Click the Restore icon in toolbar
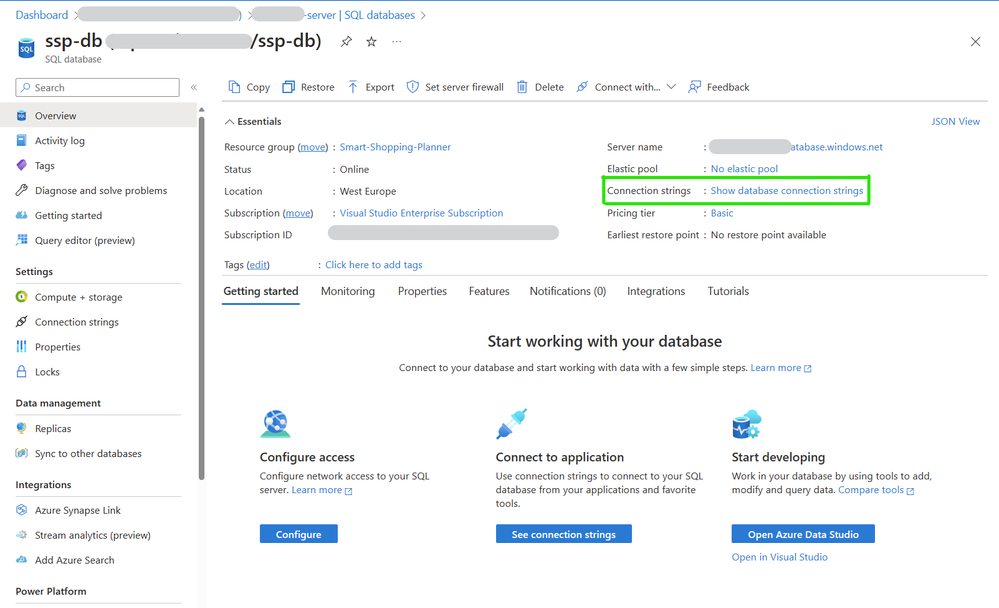The image size is (999, 608). tap(289, 87)
